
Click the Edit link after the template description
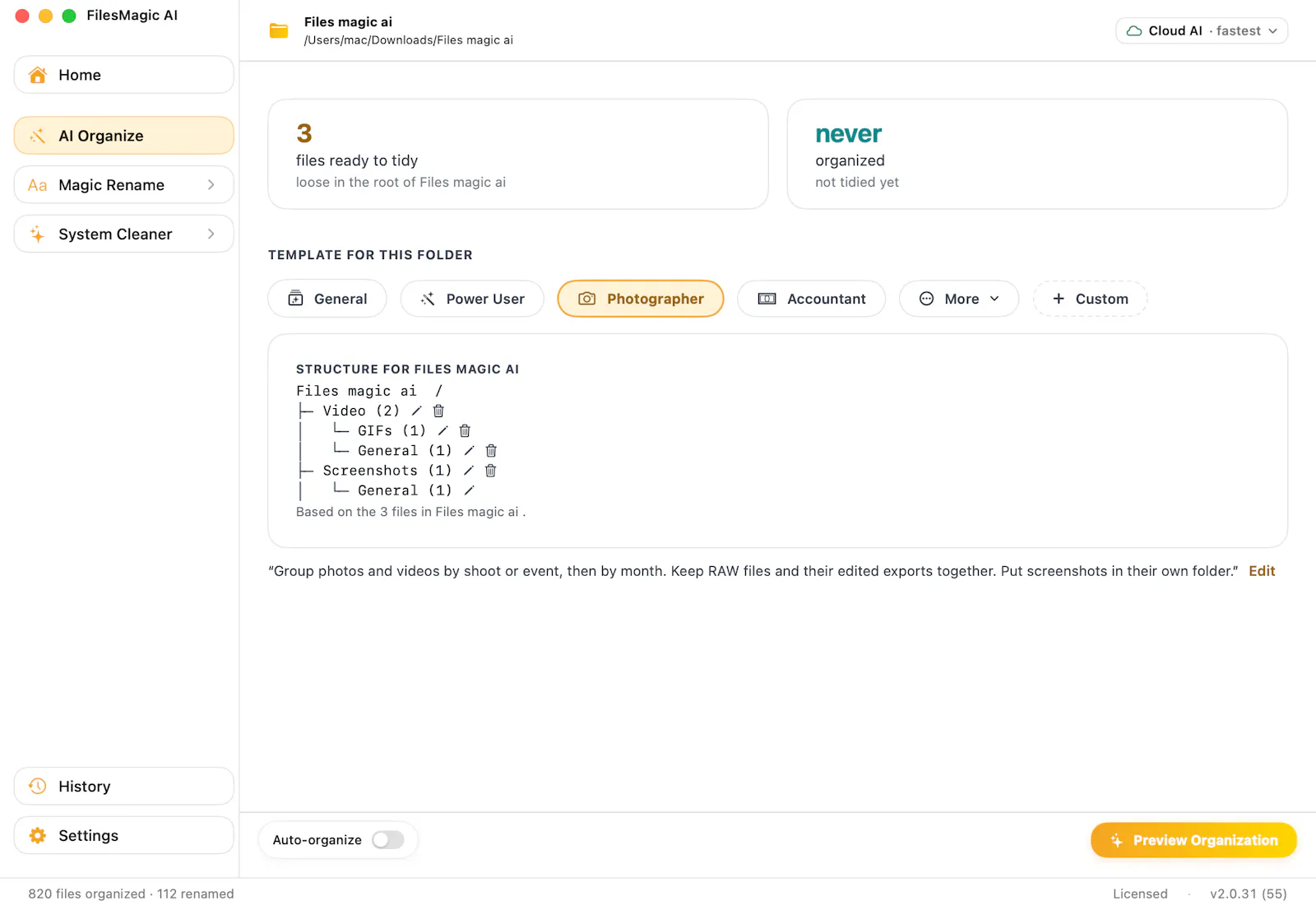click(x=1262, y=571)
